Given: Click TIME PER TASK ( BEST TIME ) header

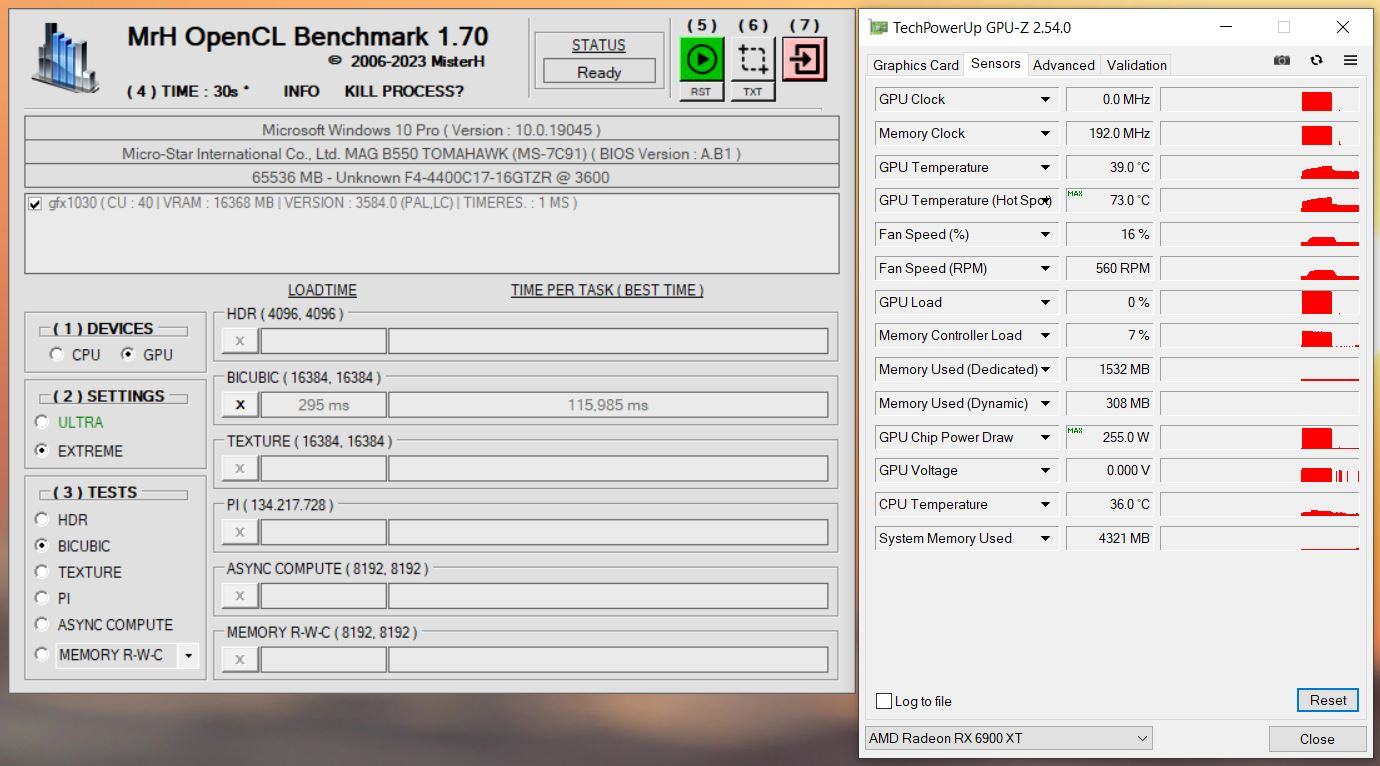Looking at the screenshot, I should click(607, 290).
